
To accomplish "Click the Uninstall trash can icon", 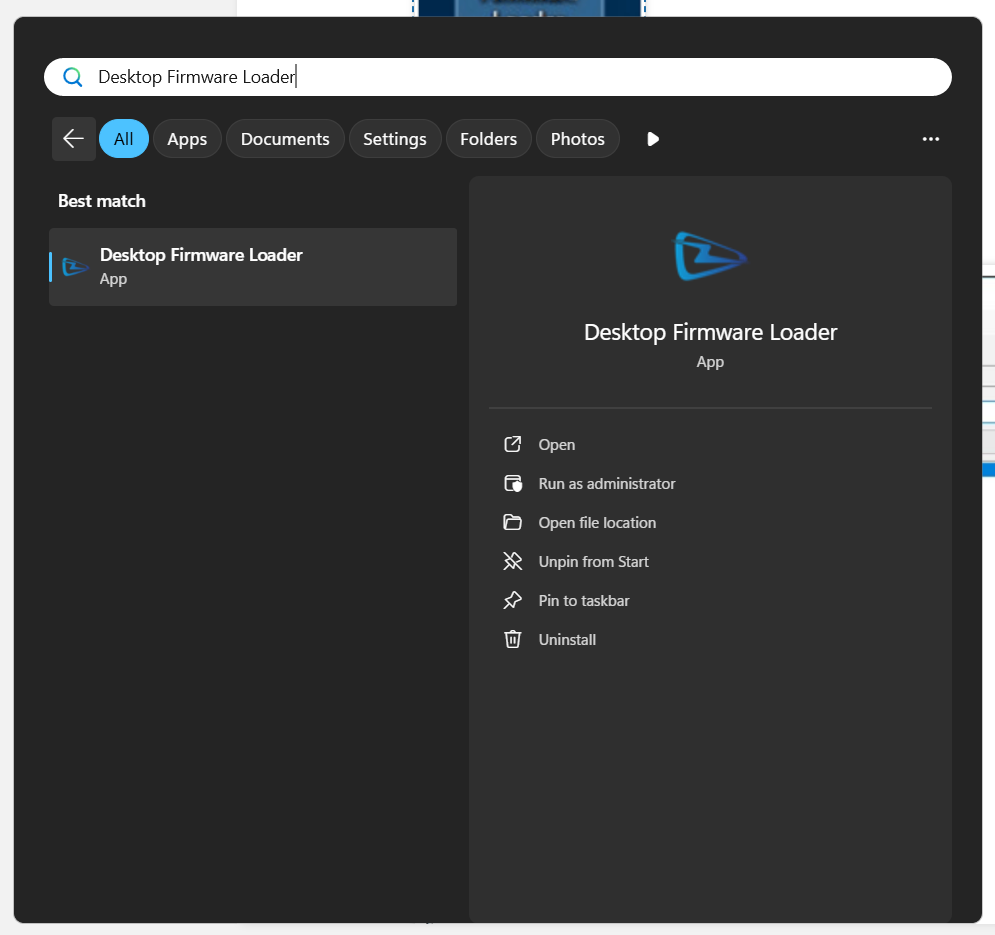I will pyautogui.click(x=513, y=639).
